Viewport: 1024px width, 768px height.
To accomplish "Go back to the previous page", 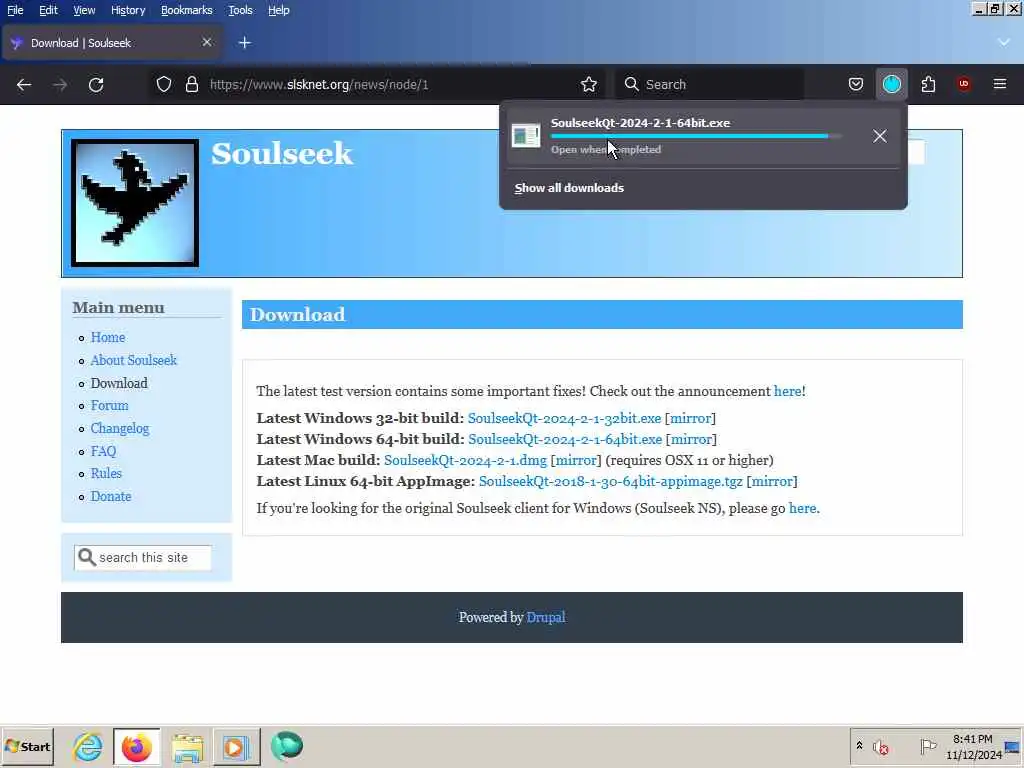I will 24,84.
